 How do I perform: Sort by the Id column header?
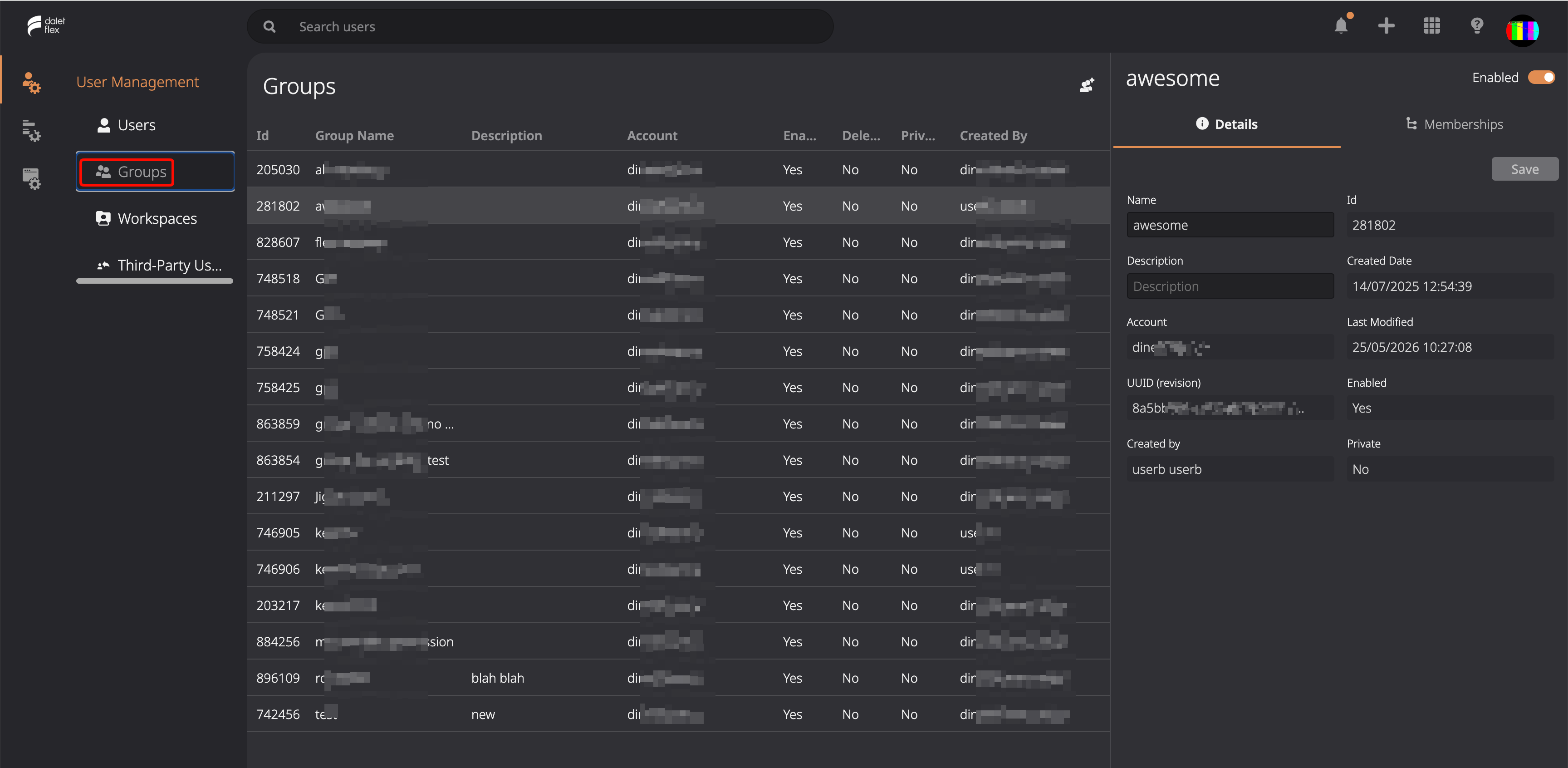point(262,136)
